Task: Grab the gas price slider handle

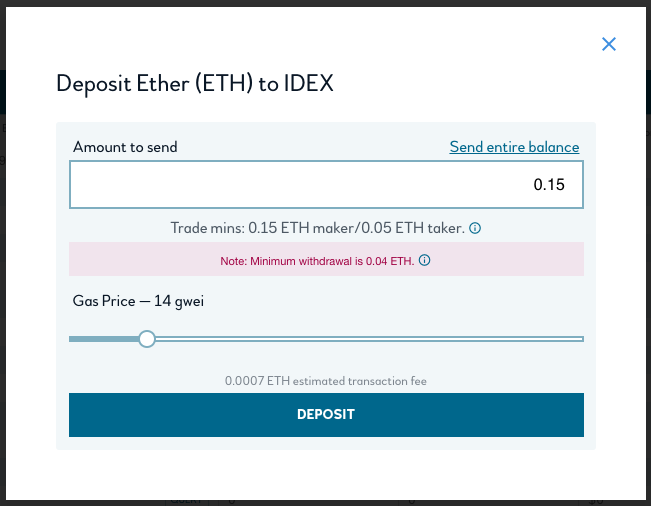Action: click(x=147, y=339)
